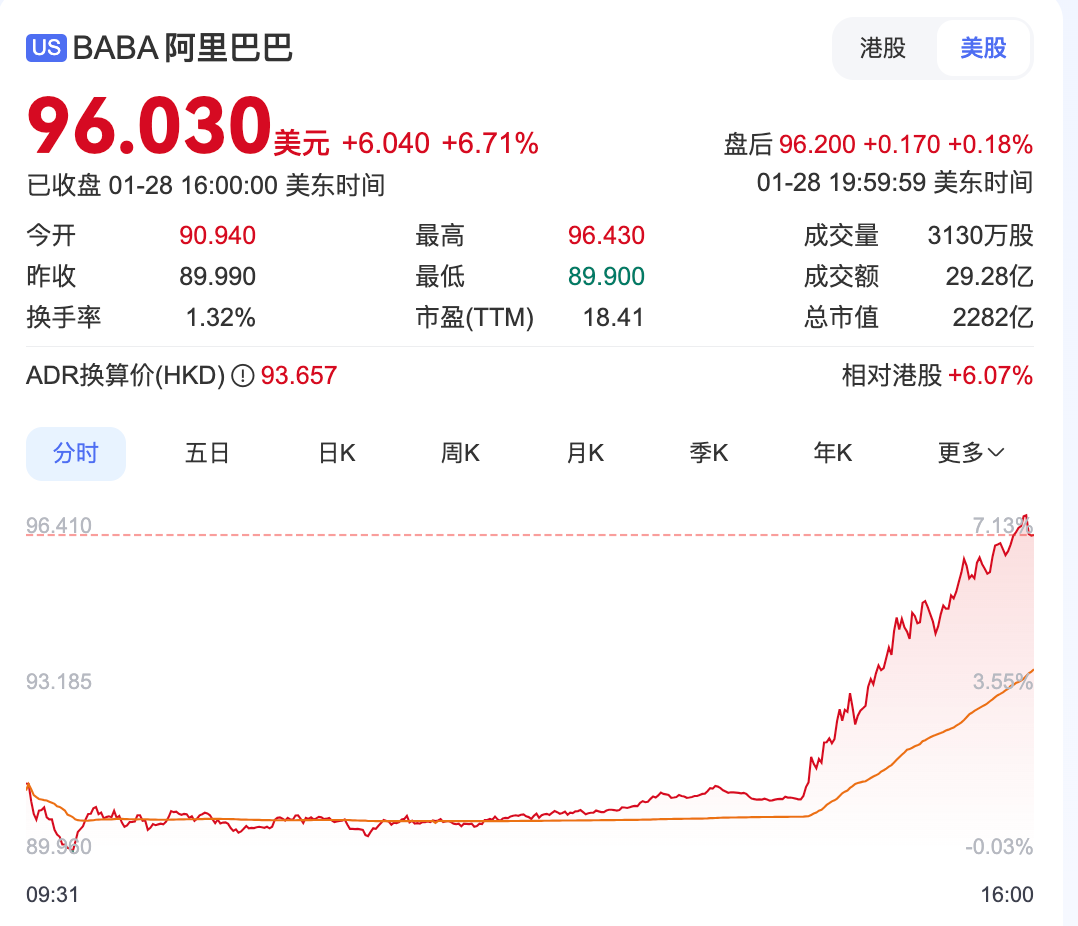Screen dimensions: 1078x926
Task: Click chart start time 09:31
Action: (x=52, y=895)
